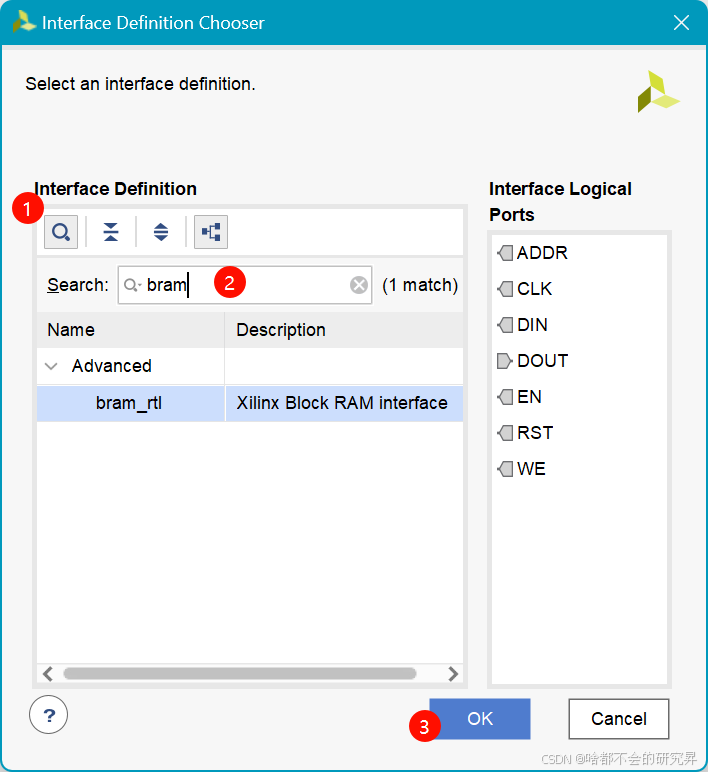
Task: Close the Interface Definition Chooser dialog
Action: pos(681,23)
